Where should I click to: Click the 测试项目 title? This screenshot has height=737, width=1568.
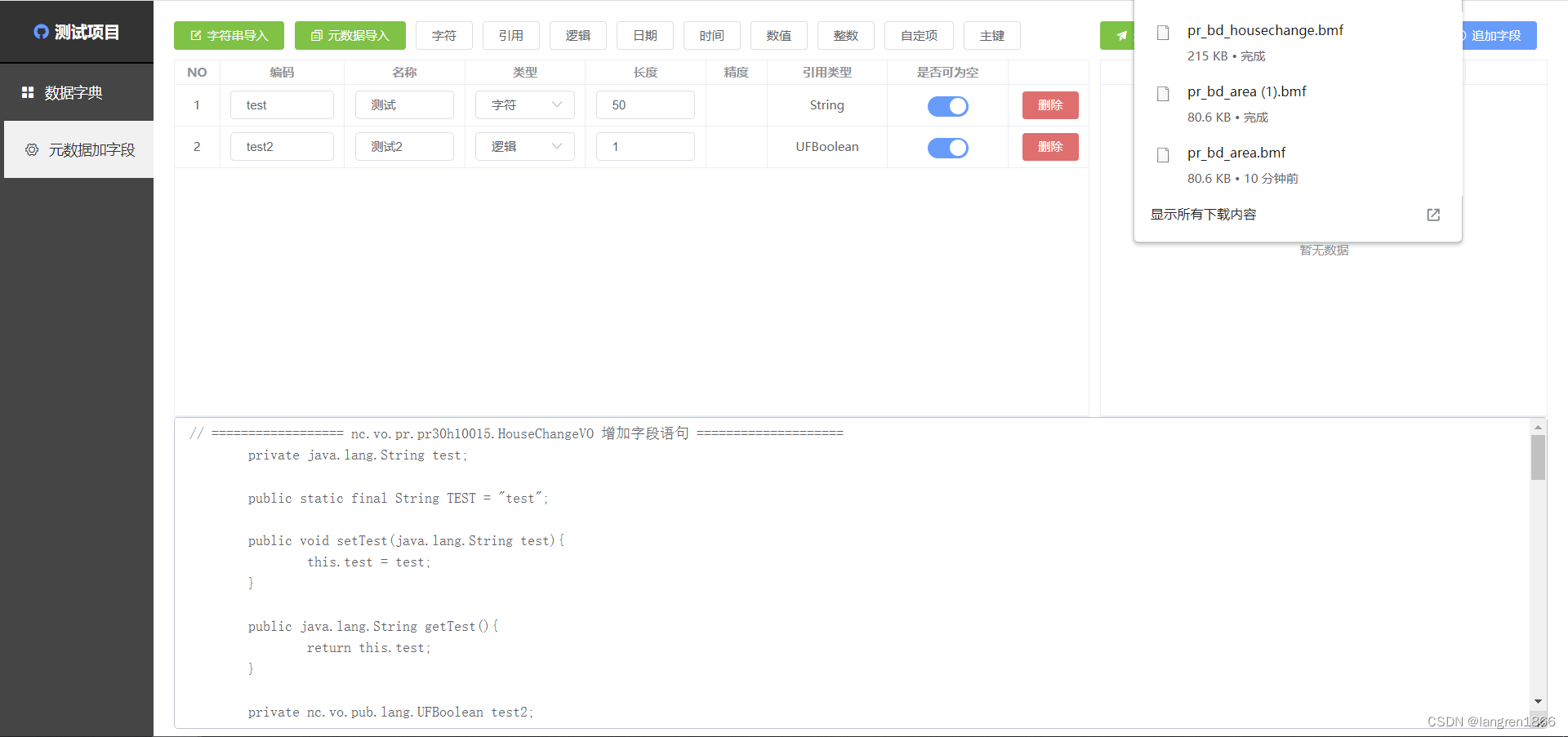pos(87,32)
